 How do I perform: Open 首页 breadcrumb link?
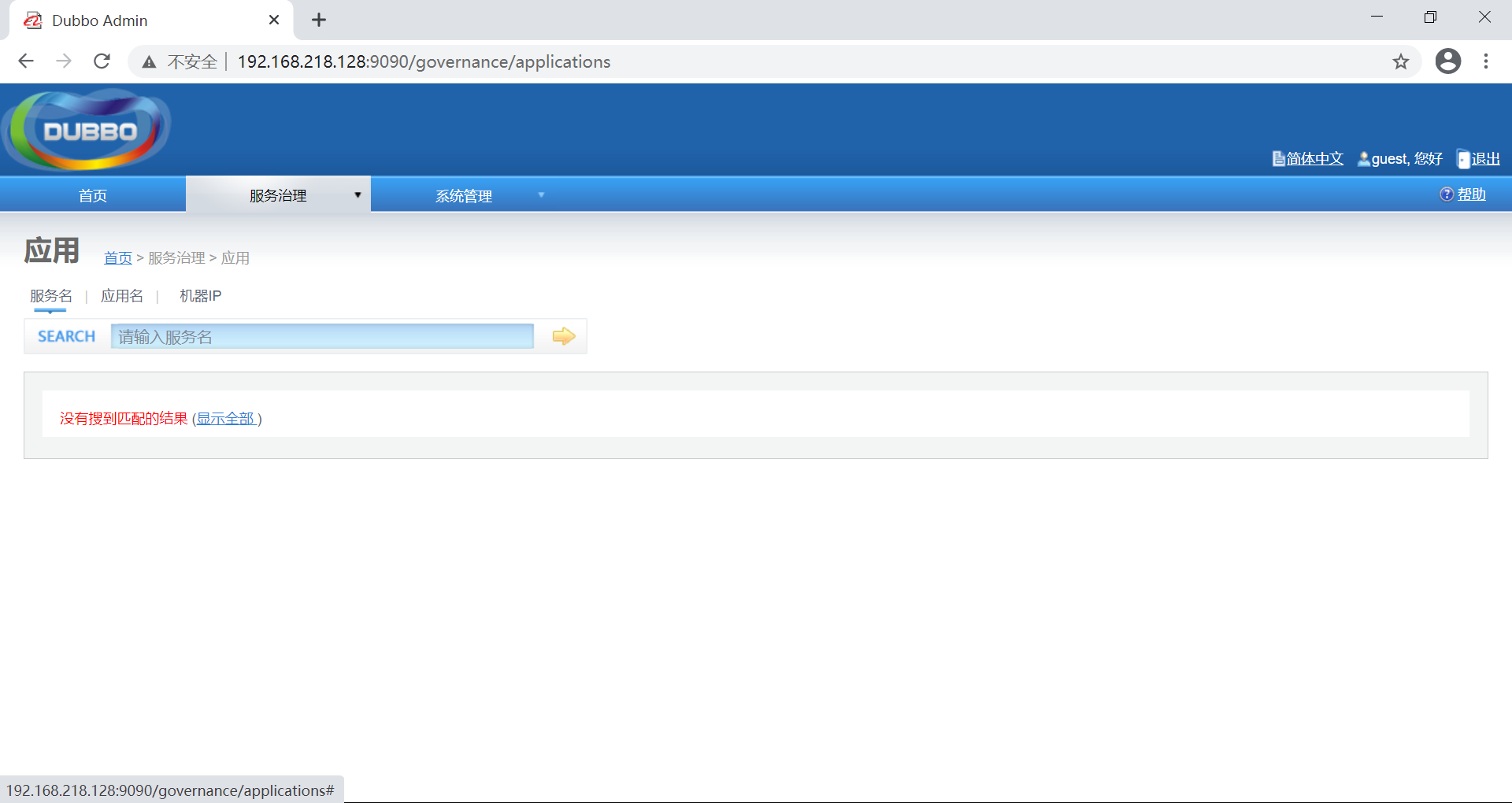[x=118, y=257]
